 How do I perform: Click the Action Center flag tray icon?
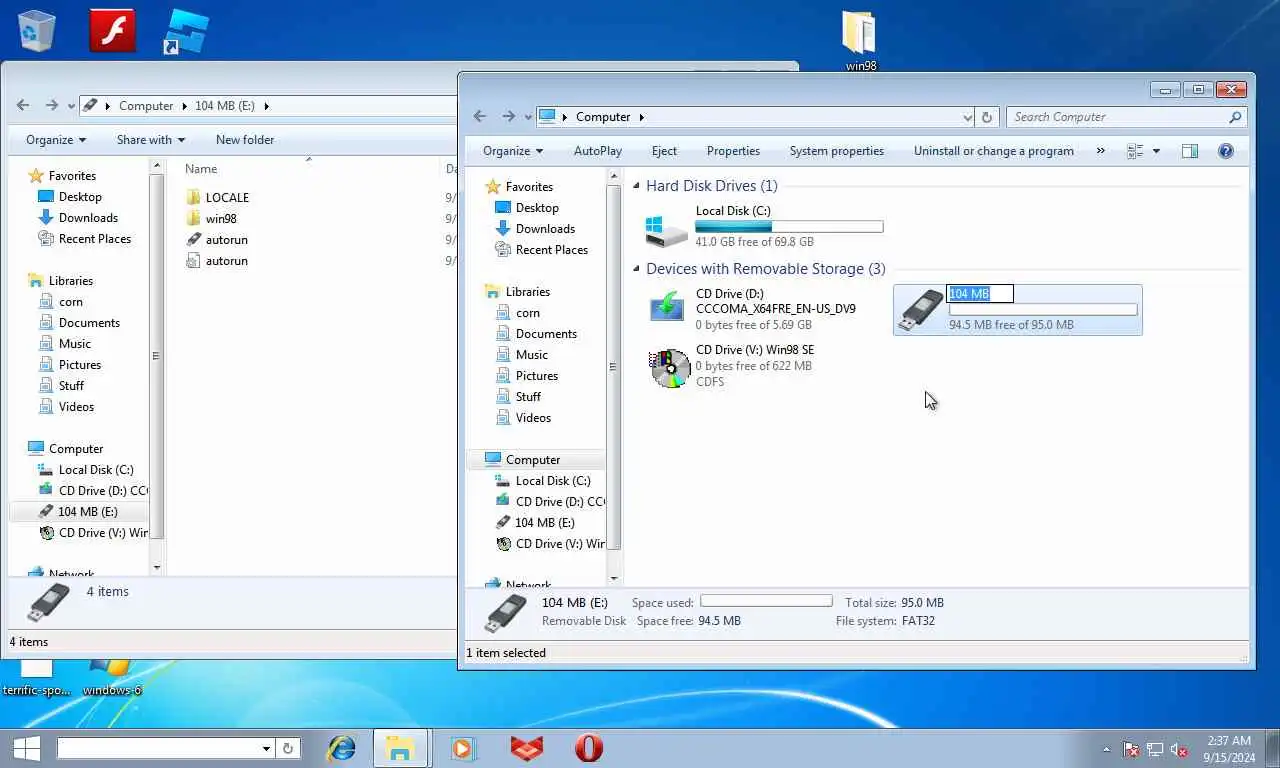1131,749
